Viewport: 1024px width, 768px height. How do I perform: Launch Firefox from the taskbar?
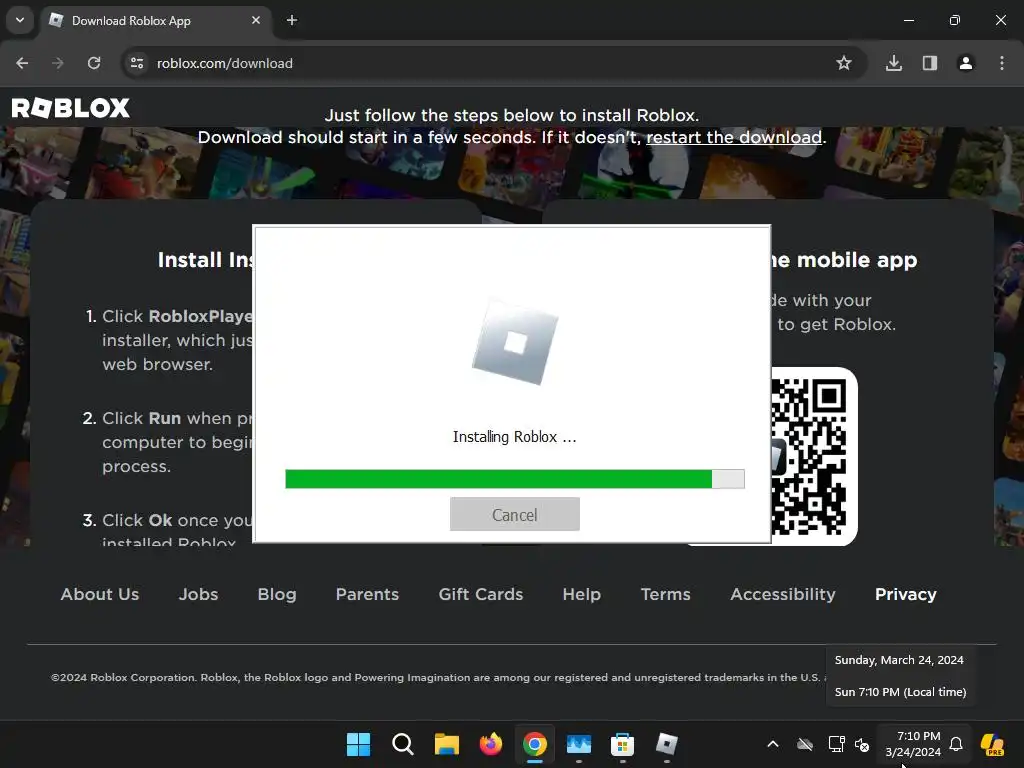pyautogui.click(x=491, y=744)
